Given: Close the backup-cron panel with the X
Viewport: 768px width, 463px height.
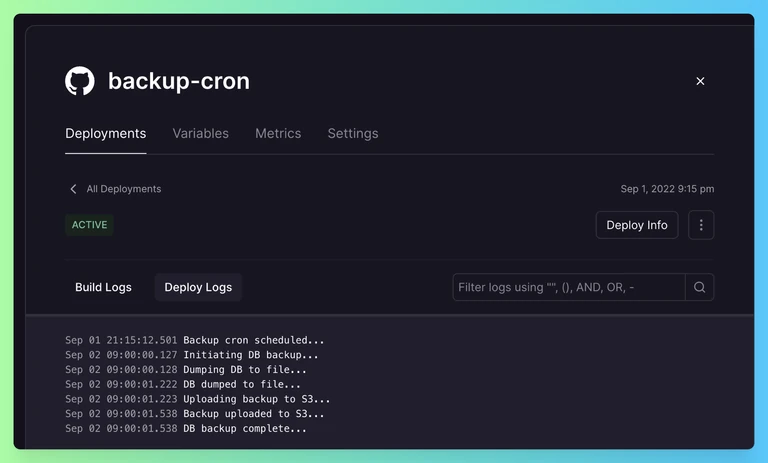Looking at the screenshot, I should pyautogui.click(x=700, y=81).
